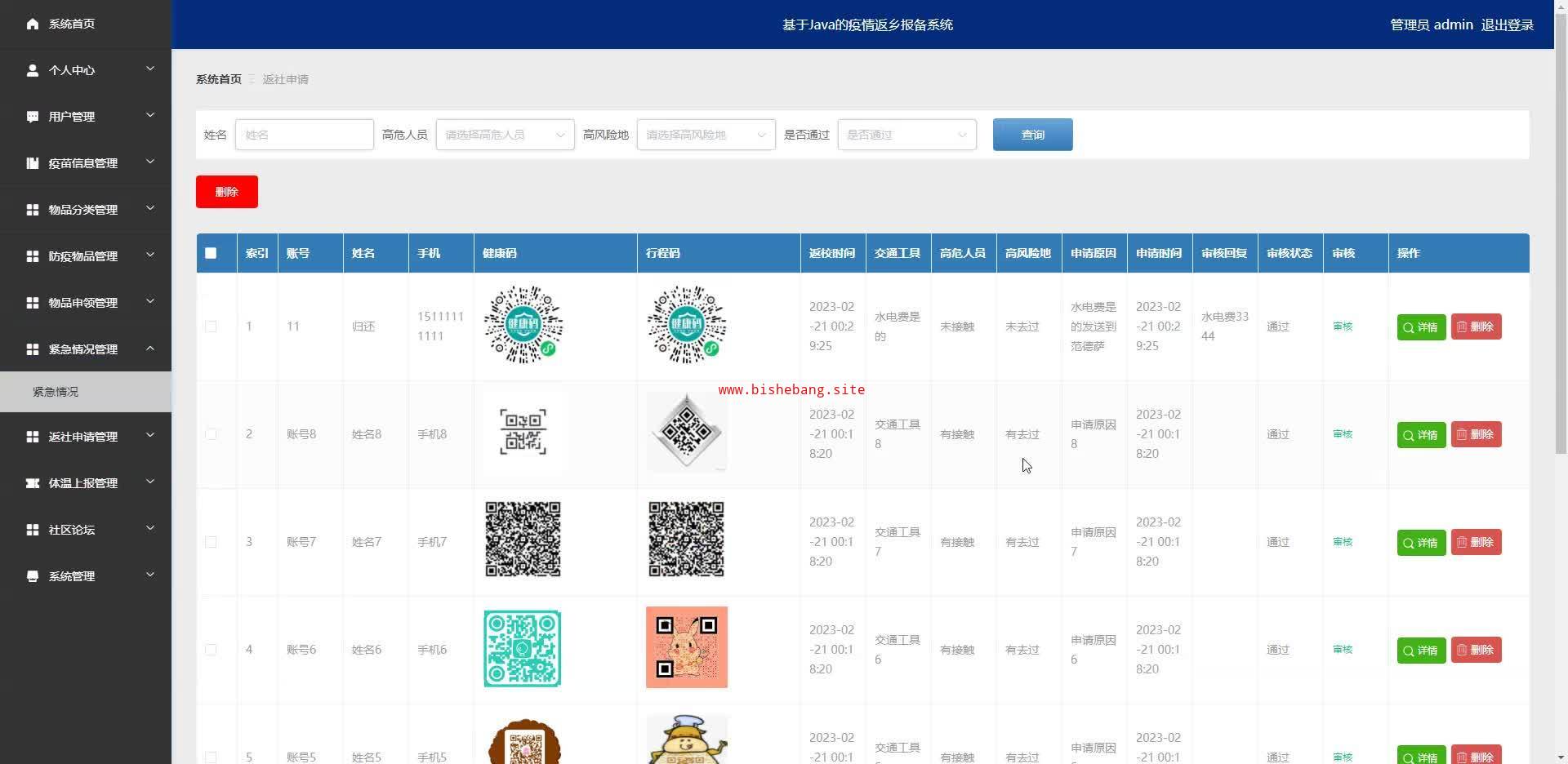Click the home icon beside 系统首页

coord(32,24)
